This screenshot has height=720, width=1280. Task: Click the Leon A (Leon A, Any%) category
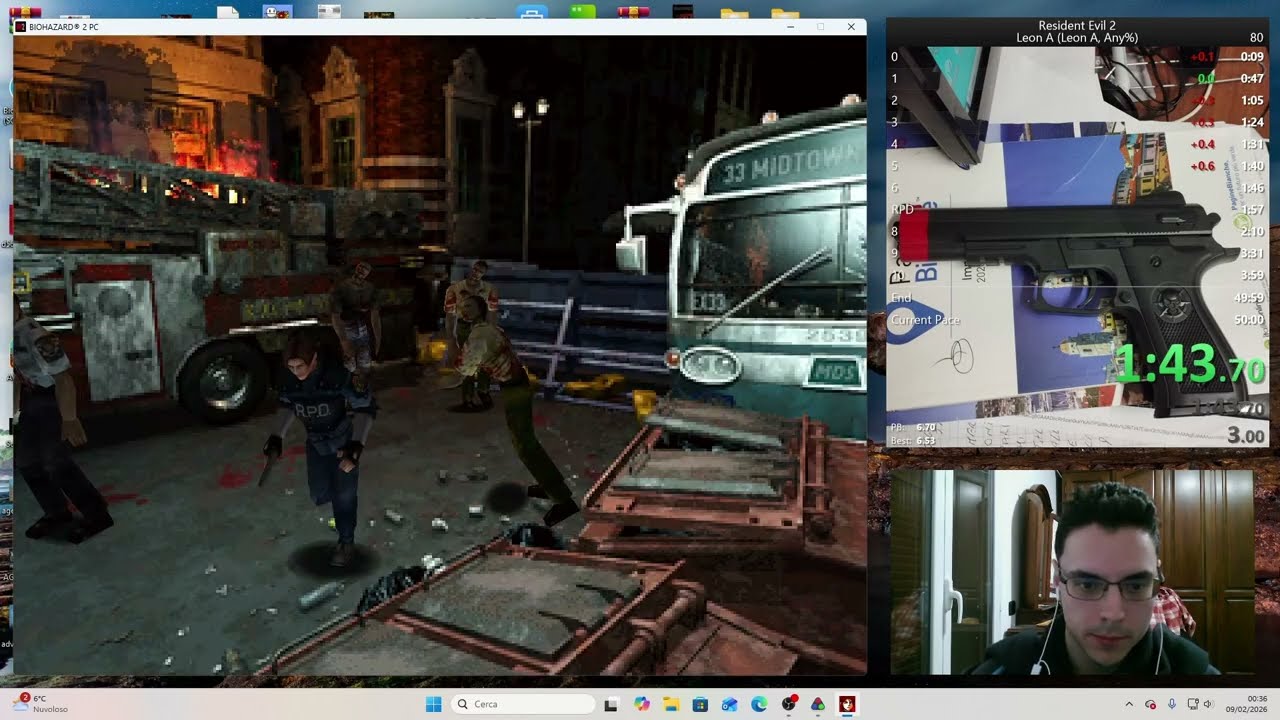point(1077,38)
